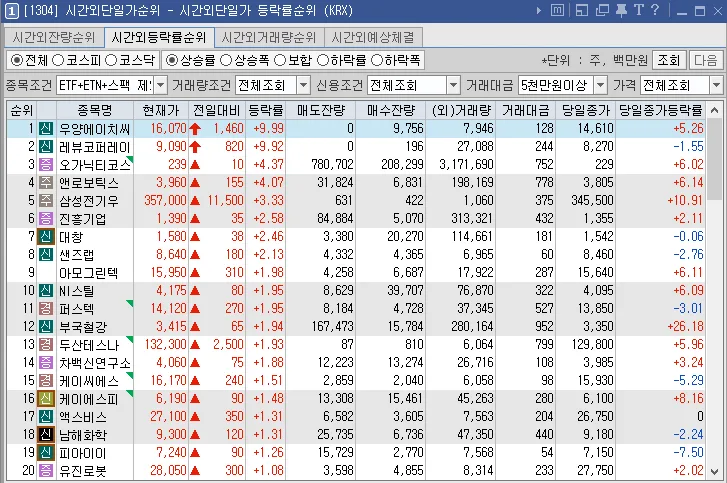Click the screen layout icon in title bar

click(x=581, y=10)
